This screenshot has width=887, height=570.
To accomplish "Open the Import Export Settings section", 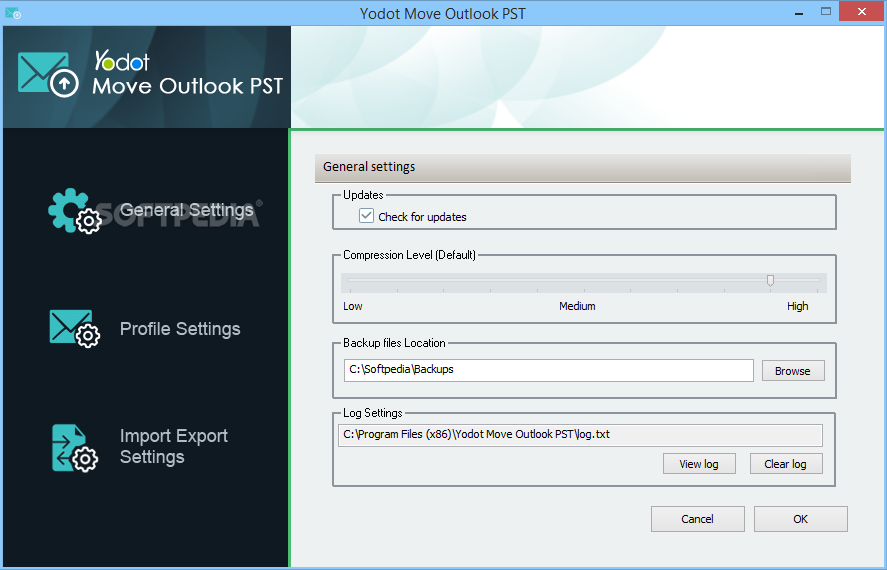I will click(174, 446).
